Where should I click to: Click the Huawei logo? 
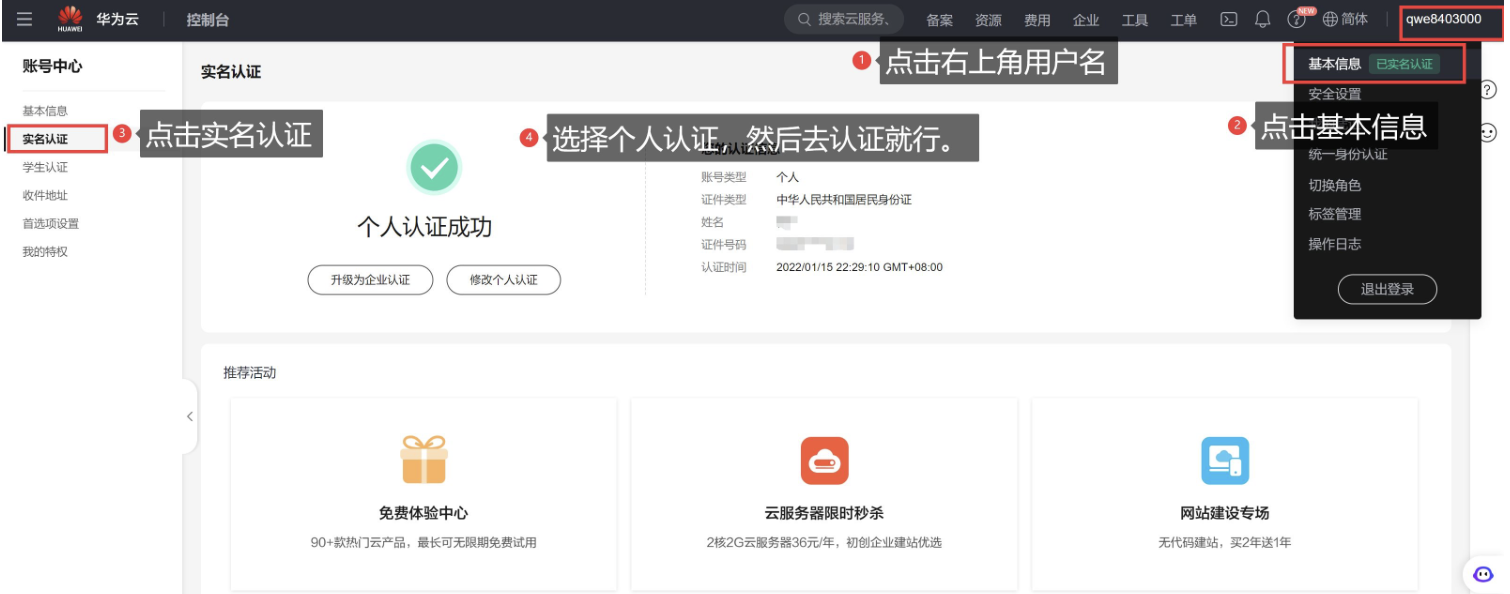tap(70, 19)
